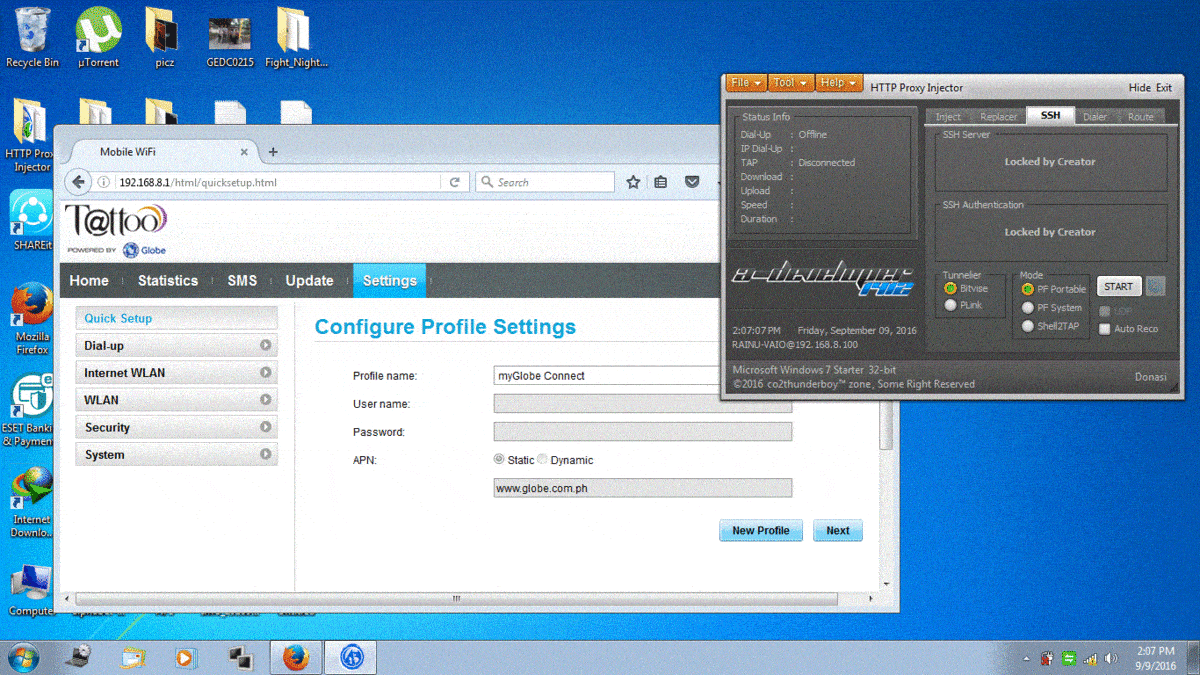Click the page info icon in address bar
Image resolution: width=1200 pixels, height=675 pixels.
103,182
